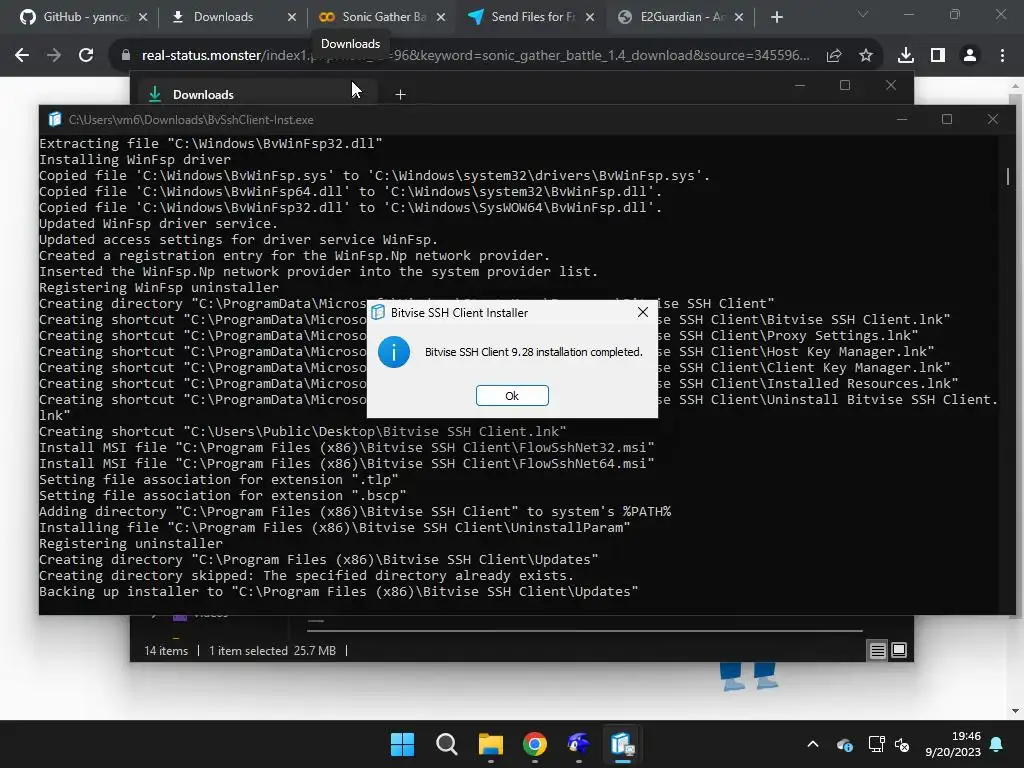Switch File Explorer to details view
Viewport: 1024px width, 768px height.
point(878,650)
